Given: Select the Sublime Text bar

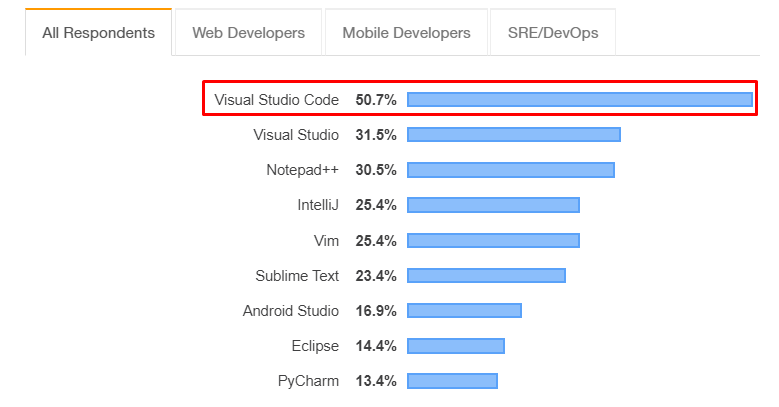Looking at the screenshot, I should tap(486, 275).
